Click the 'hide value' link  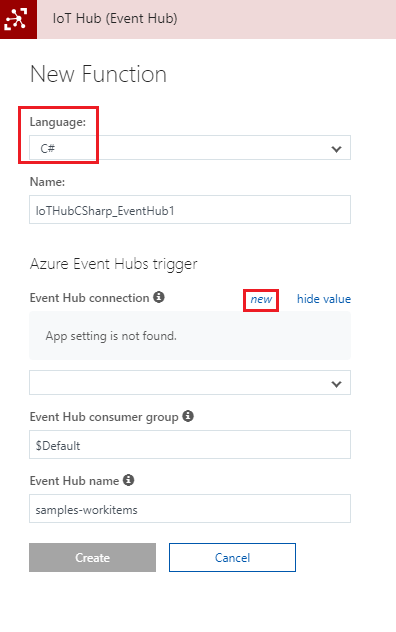324,299
